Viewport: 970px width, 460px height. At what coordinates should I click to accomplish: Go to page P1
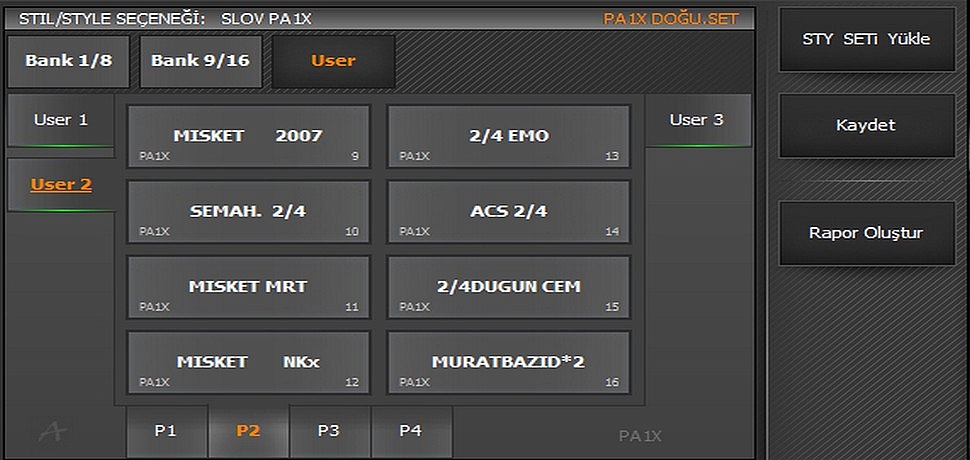pyautogui.click(x=166, y=431)
